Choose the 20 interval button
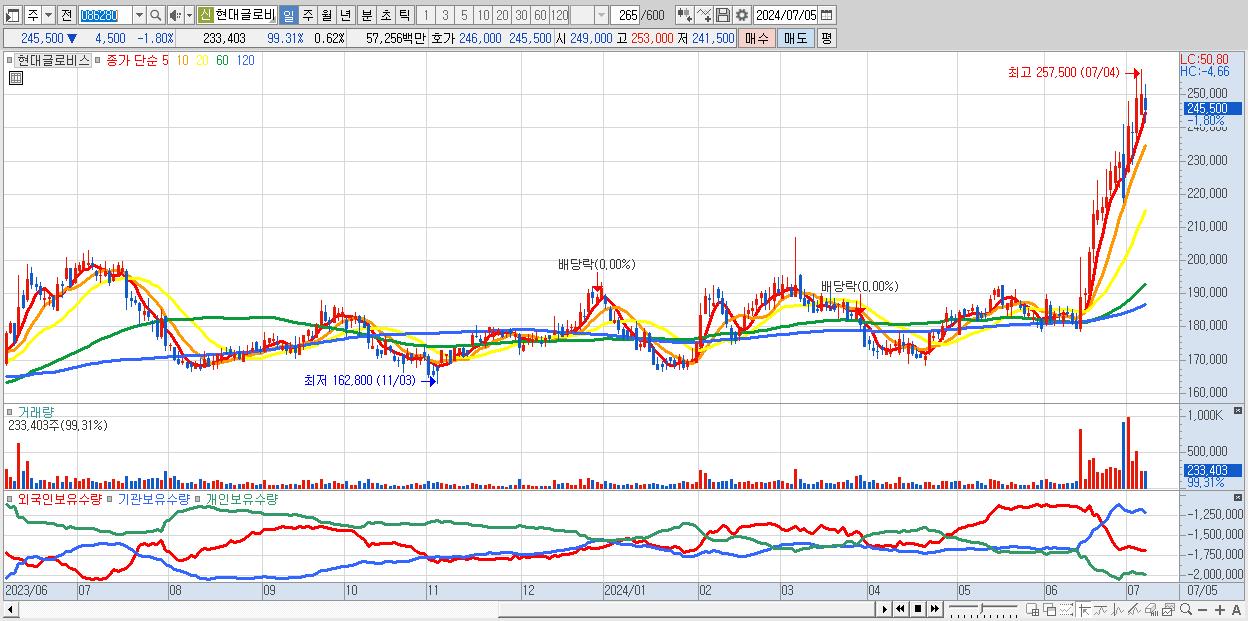Screen dimensions: 1248x621 pyautogui.click(x=502, y=15)
